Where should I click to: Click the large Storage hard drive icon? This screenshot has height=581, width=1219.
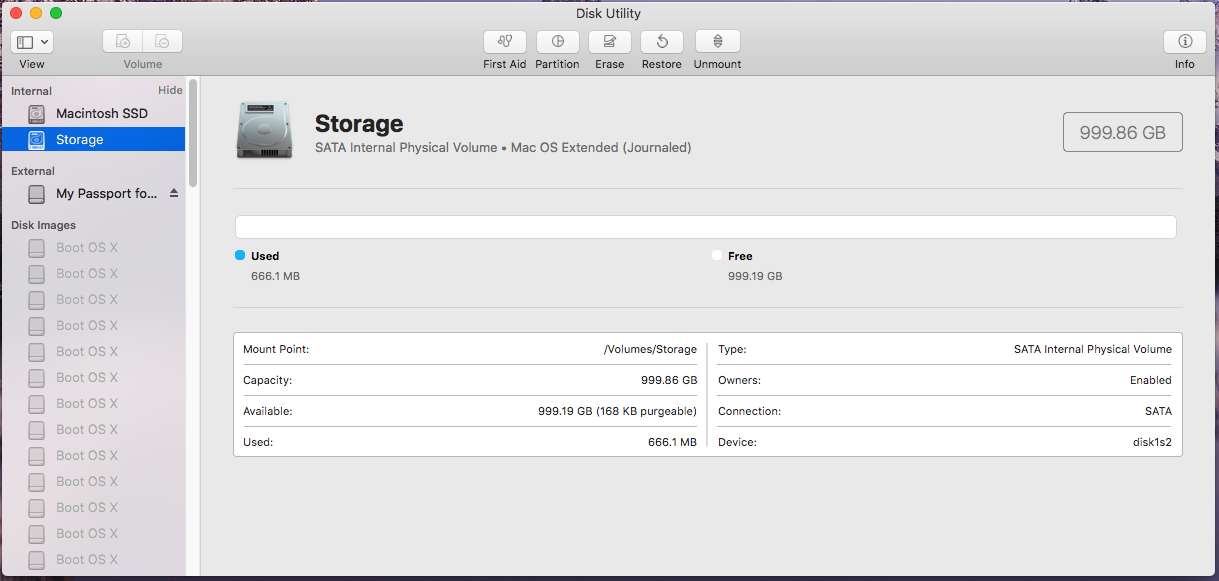coord(265,131)
